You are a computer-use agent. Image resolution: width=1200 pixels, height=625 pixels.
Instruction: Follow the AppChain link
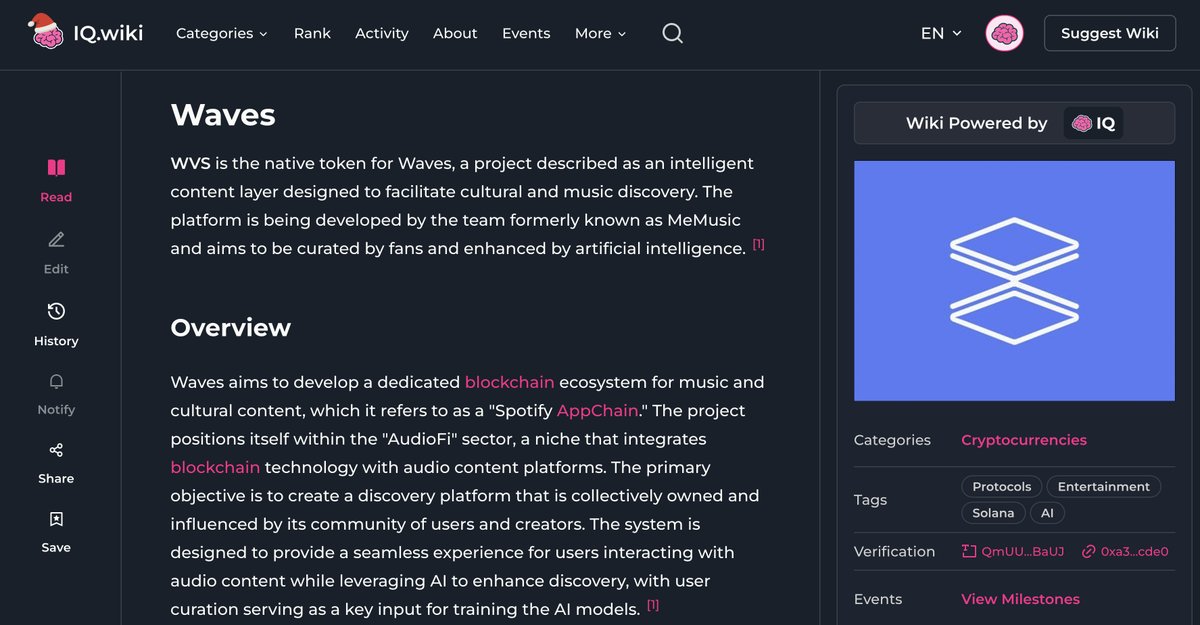coord(597,410)
